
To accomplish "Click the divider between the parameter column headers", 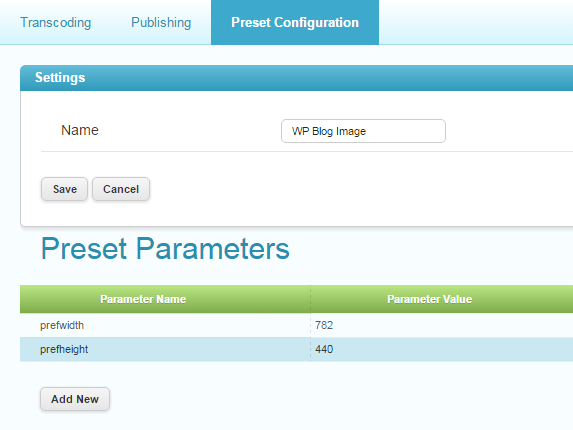I will 311,299.
